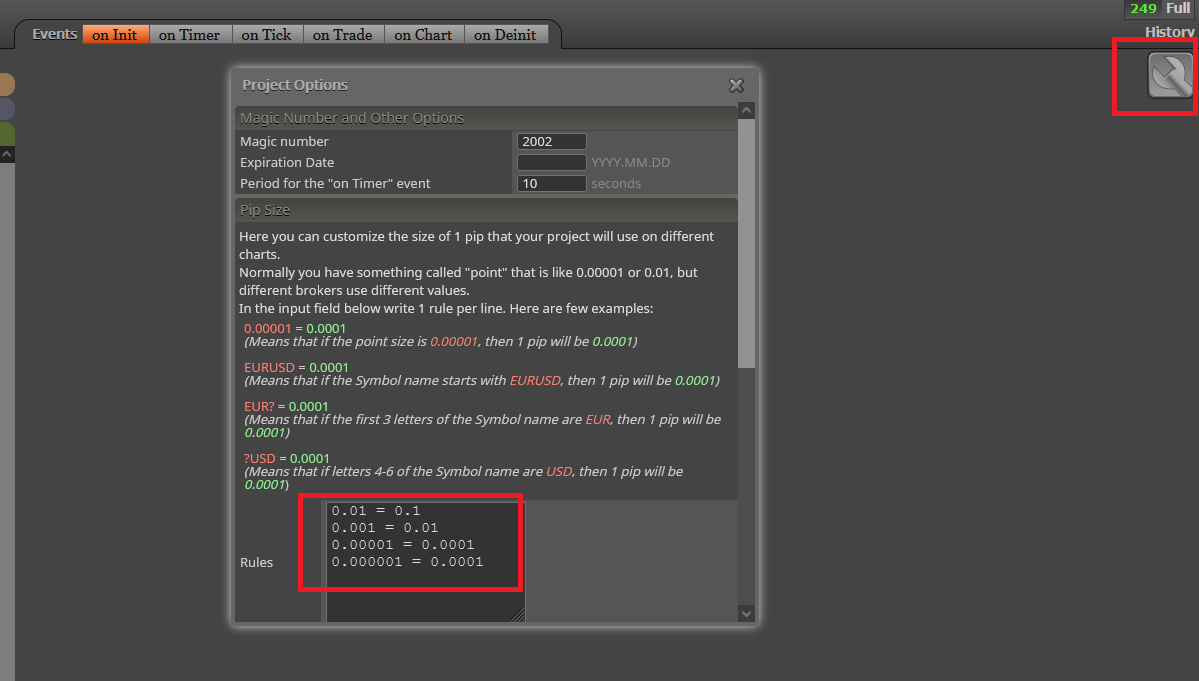Select the blue-gray tab on the left edge

pyautogui.click(x=7, y=109)
